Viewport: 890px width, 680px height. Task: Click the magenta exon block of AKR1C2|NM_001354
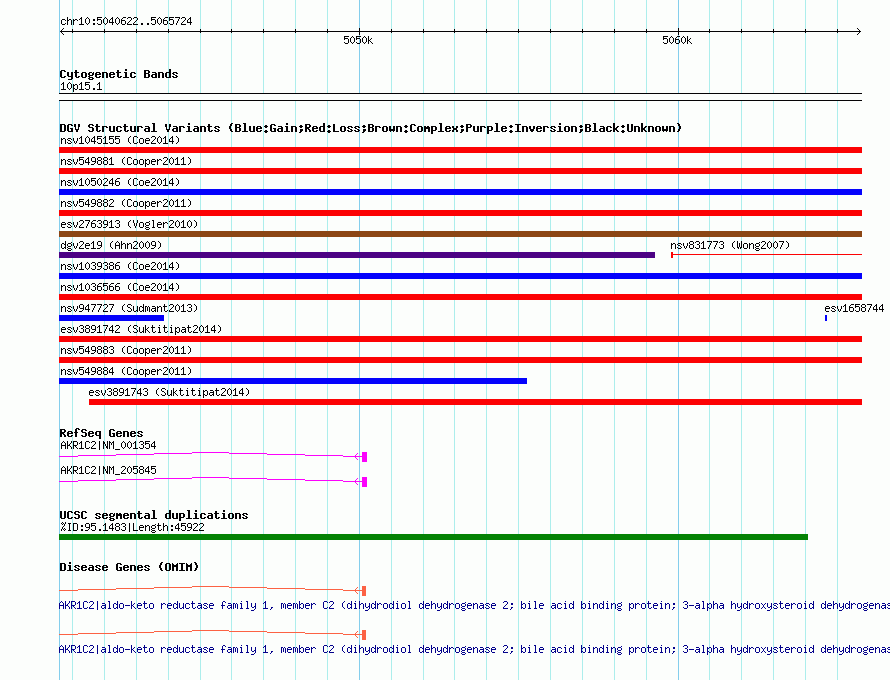click(x=364, y=457)
